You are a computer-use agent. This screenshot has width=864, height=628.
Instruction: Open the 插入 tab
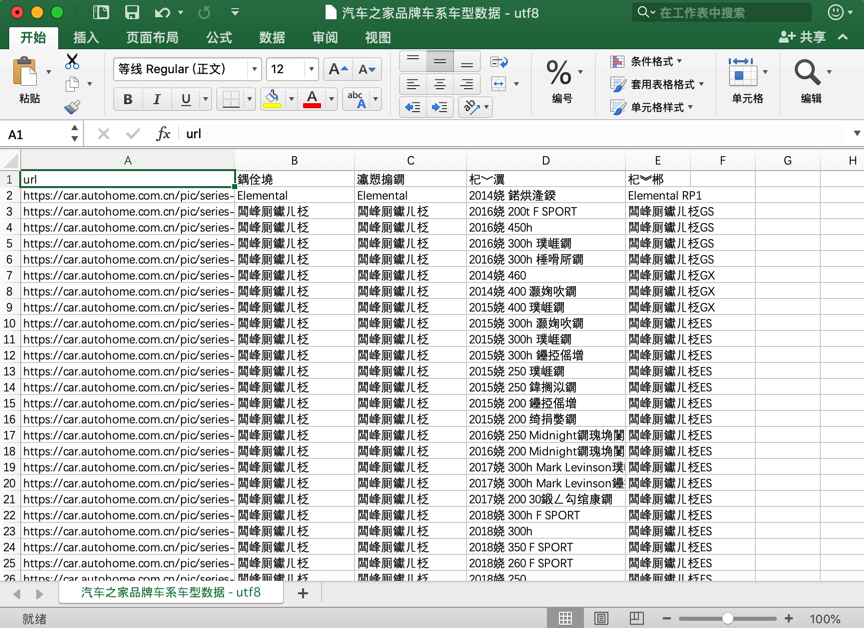point(86,37)
